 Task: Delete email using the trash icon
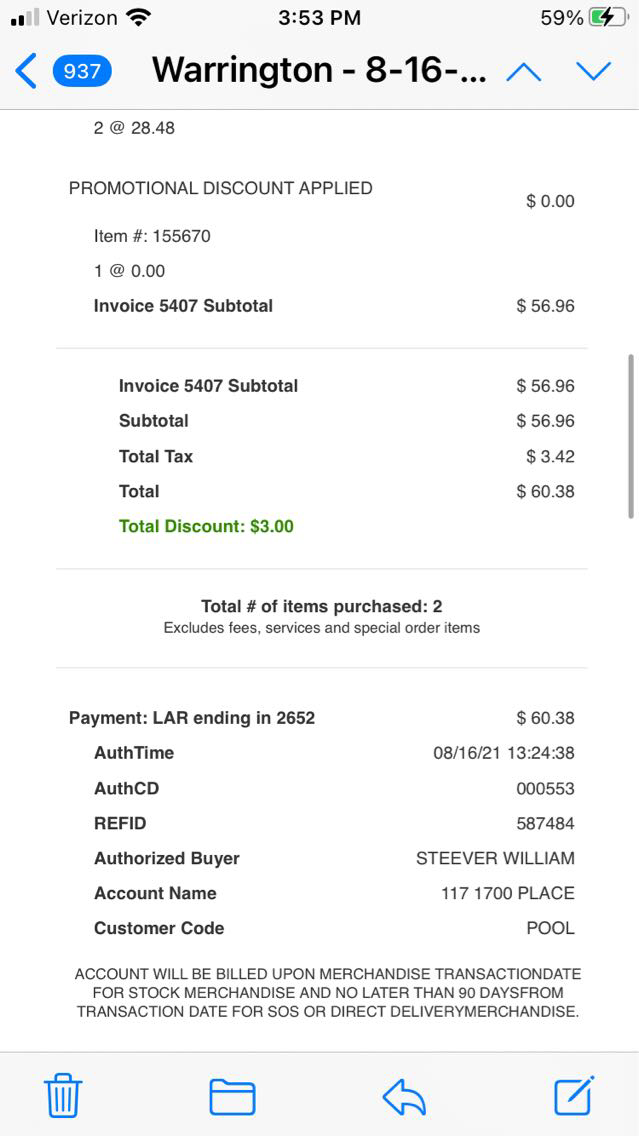pos(64,1096)
